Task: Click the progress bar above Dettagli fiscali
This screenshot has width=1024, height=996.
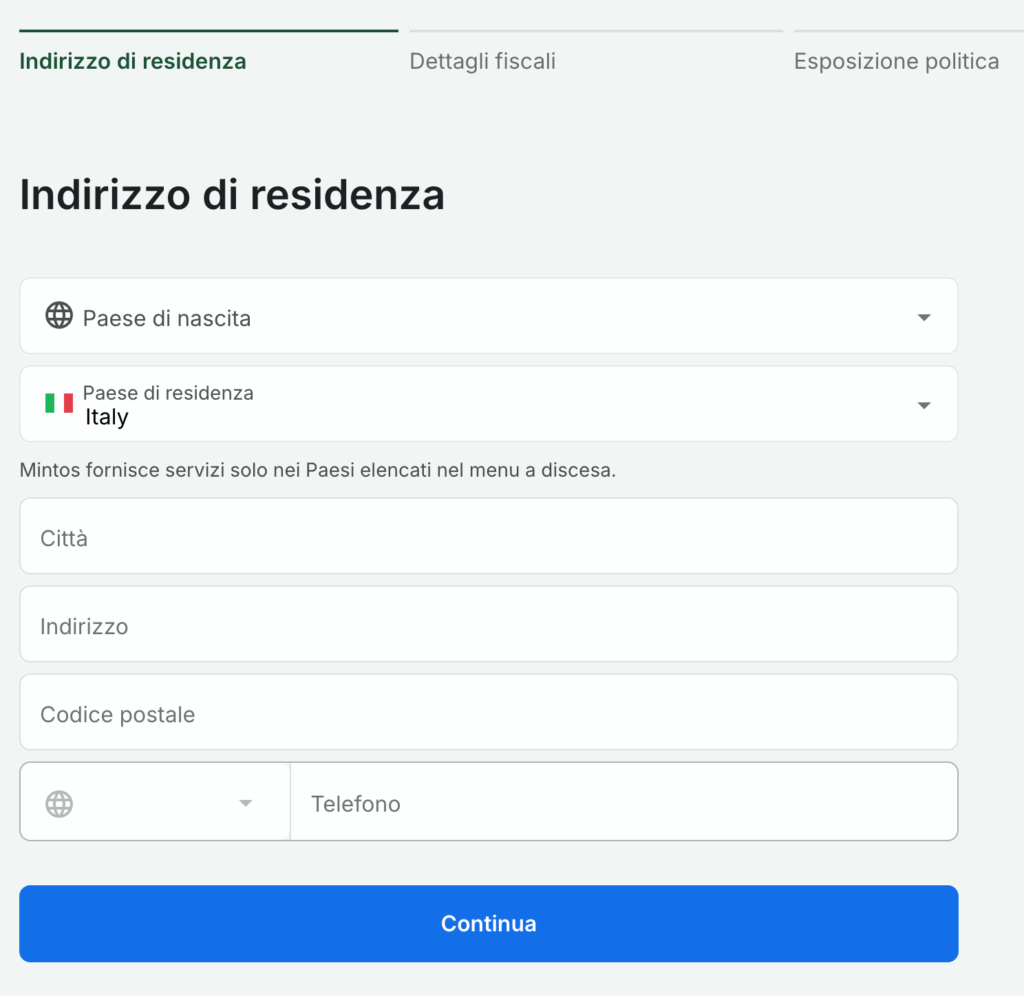Action: click(x=595, y=31)
